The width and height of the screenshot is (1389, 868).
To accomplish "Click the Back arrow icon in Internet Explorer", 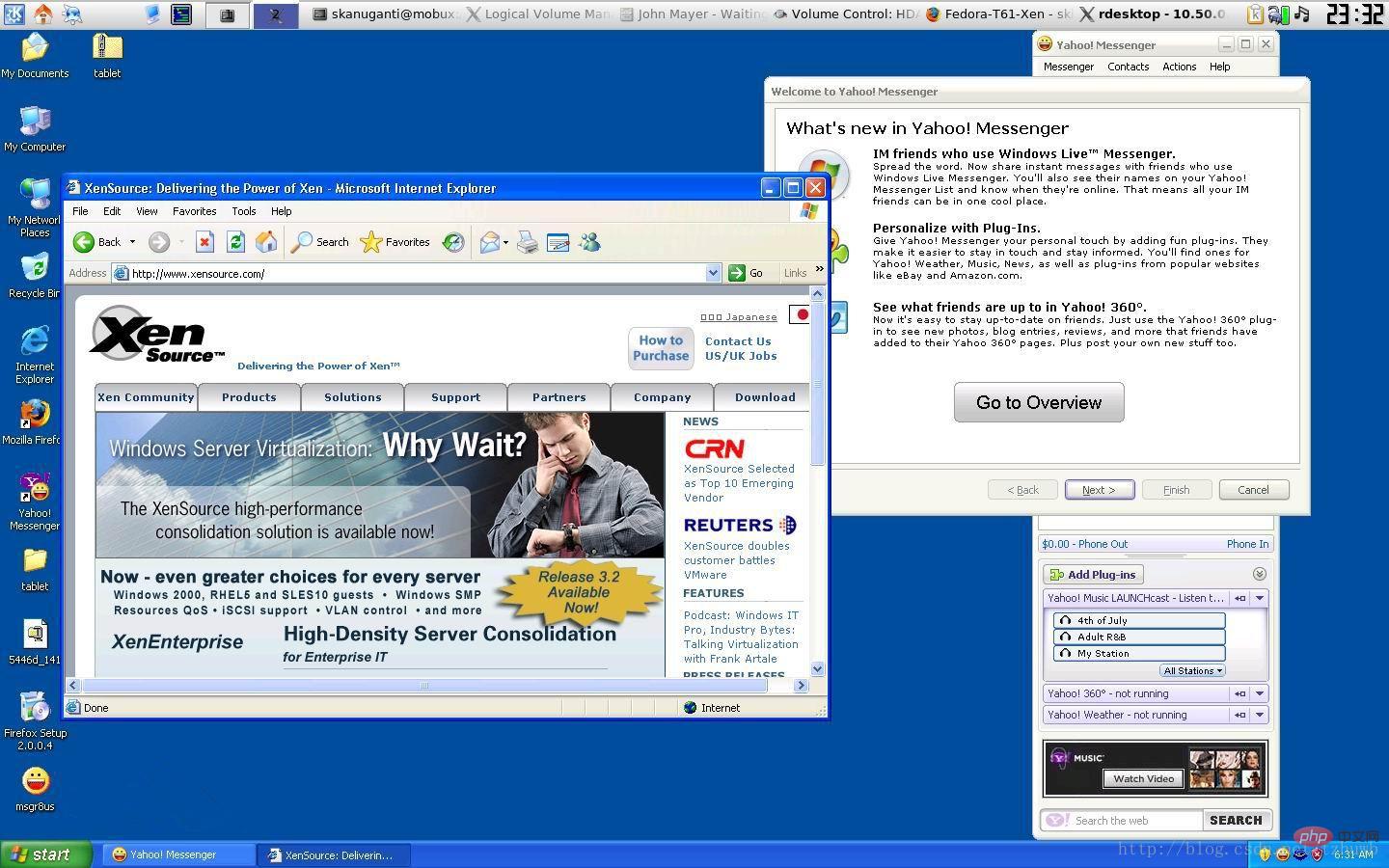I will click(84, 242).
